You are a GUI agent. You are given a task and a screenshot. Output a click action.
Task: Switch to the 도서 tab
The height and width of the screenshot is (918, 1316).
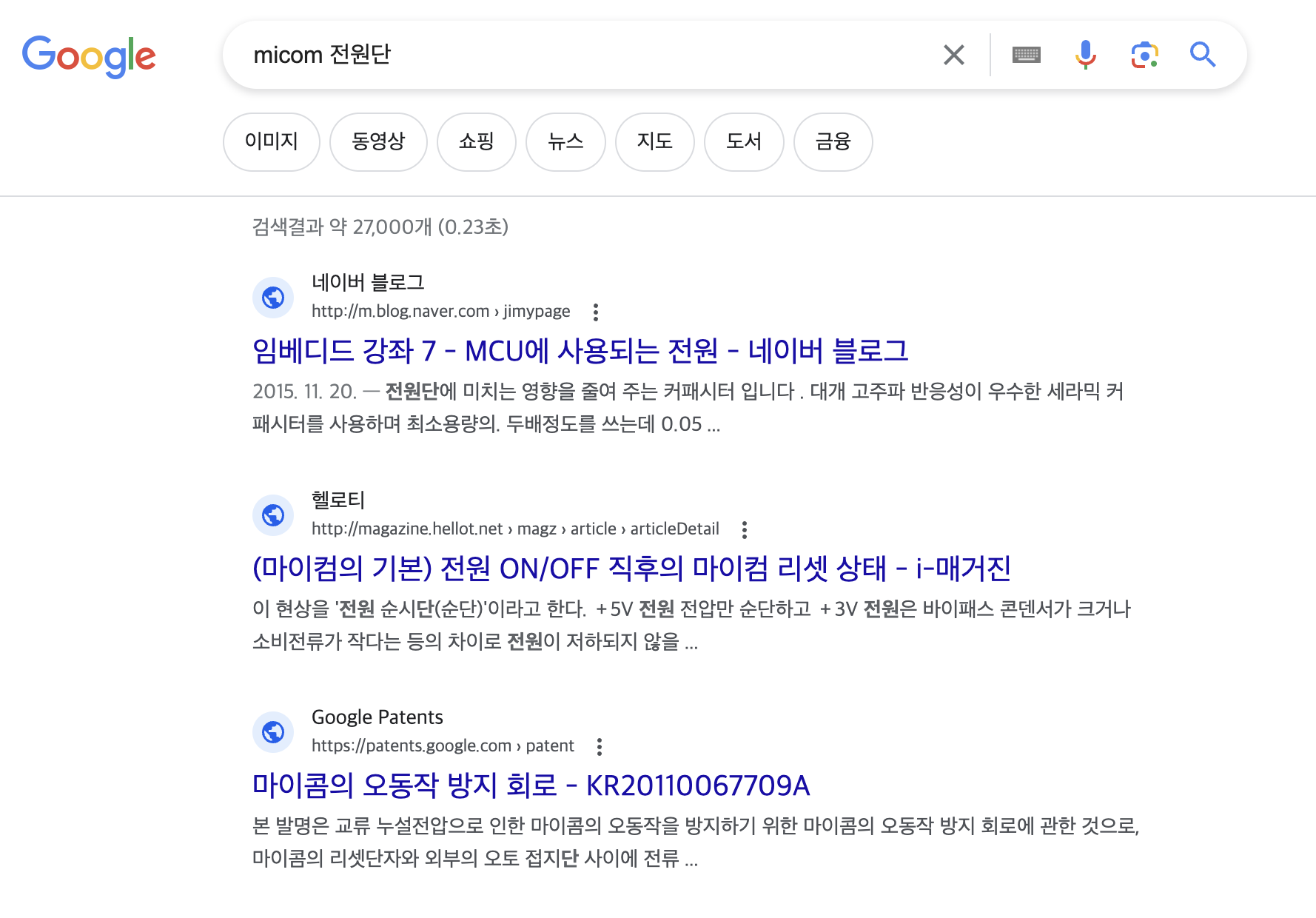tap(744, 141)
